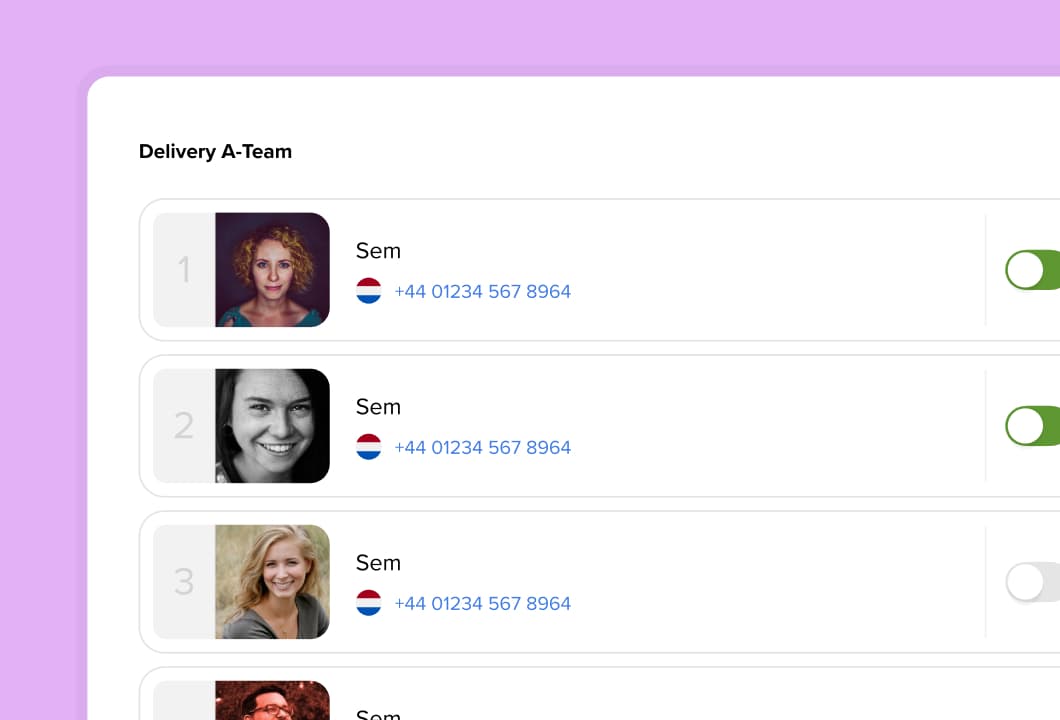The image size is (1060, 720).
Task: Click the rank number 1 badge
Action: (184, 270)
